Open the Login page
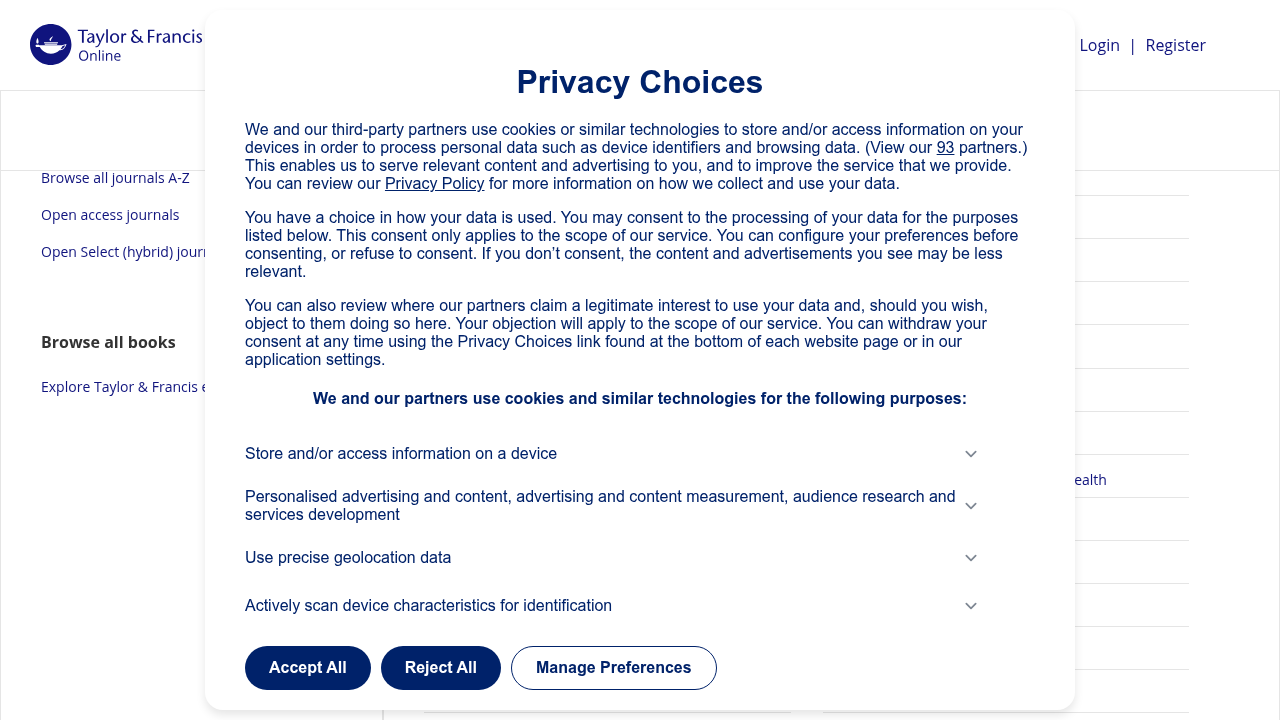1280x720 pixels. tap(1099, 45)
